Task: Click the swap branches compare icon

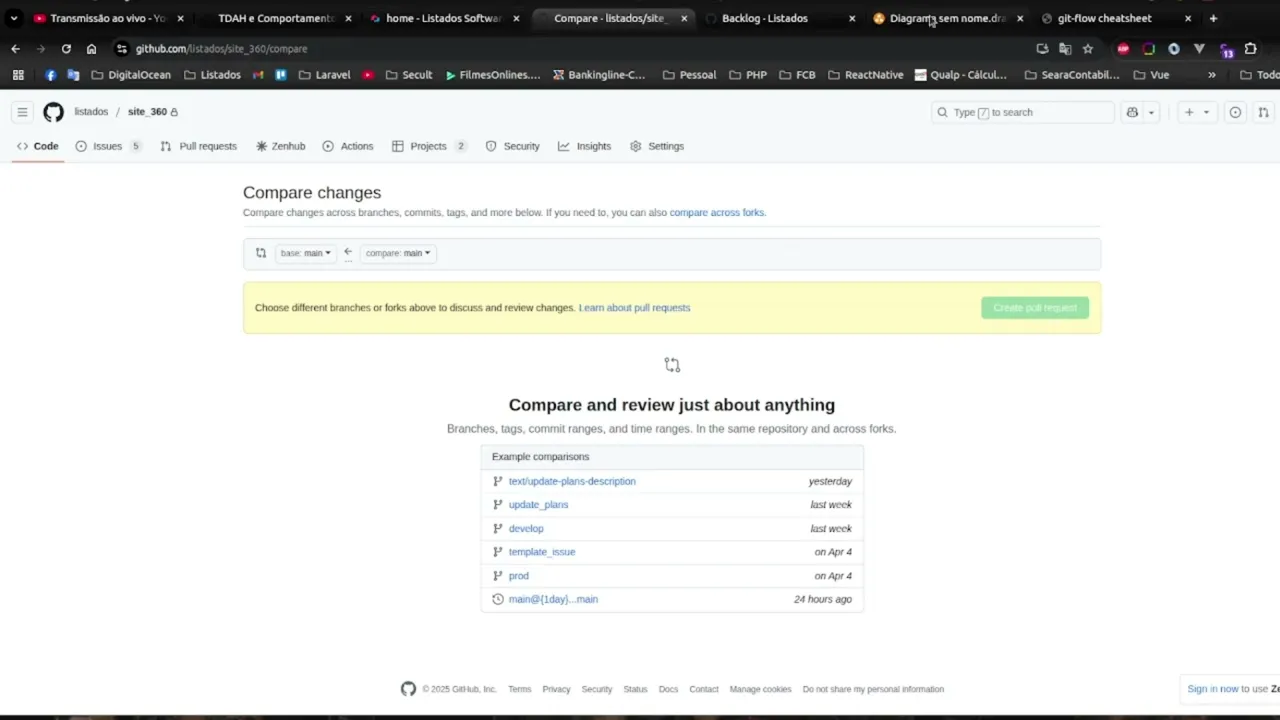Action: [261, 253]
